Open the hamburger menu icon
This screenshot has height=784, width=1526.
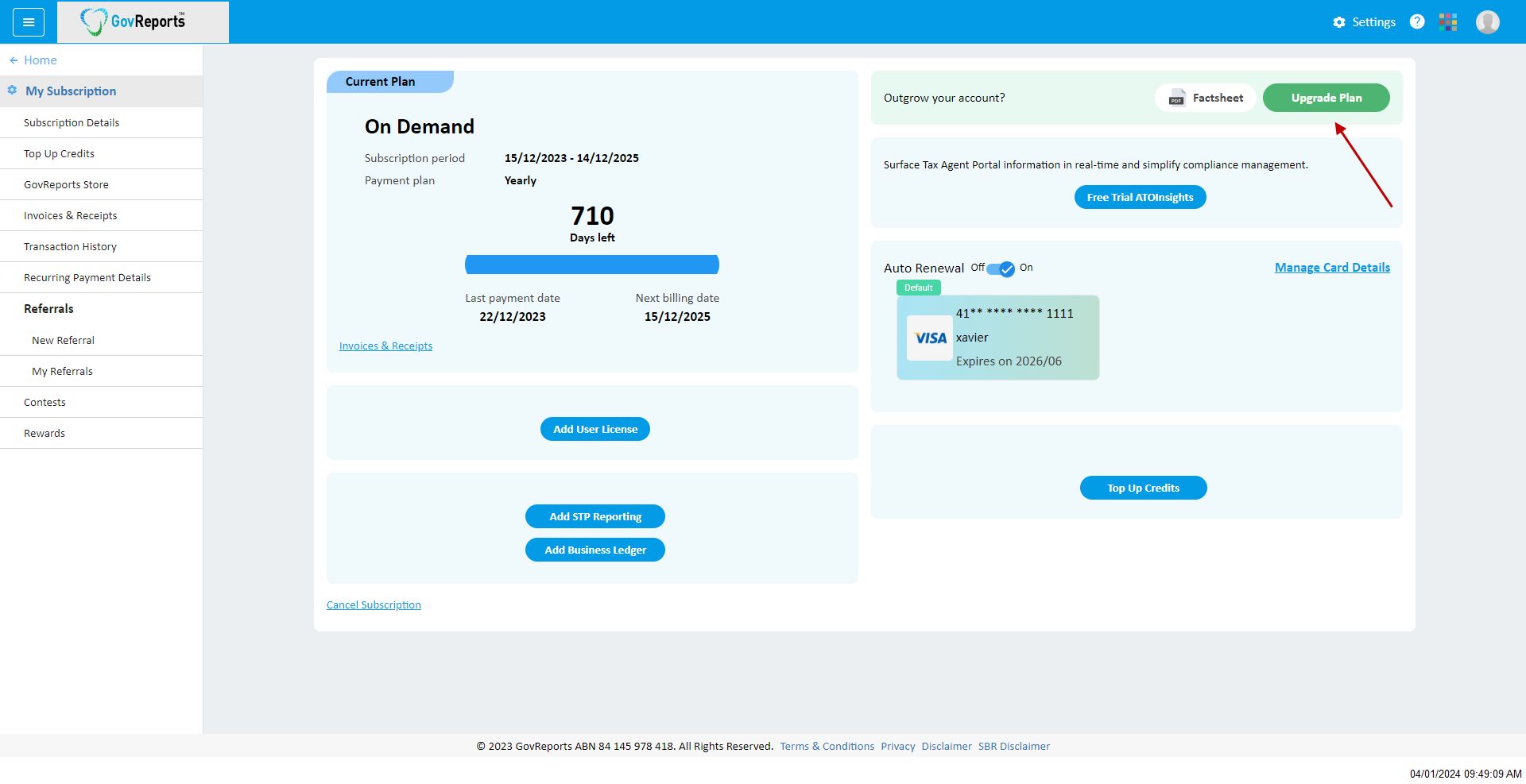point(29,22)
